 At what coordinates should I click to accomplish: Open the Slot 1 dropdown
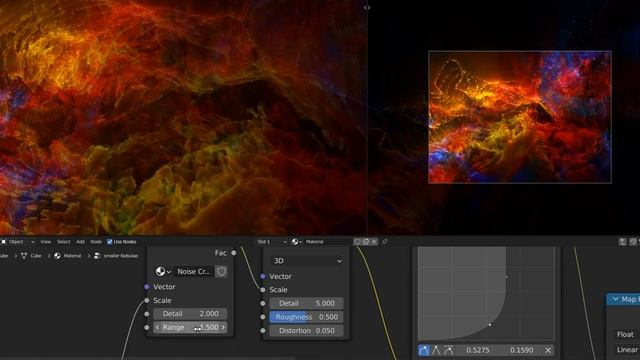coord(271,242)
